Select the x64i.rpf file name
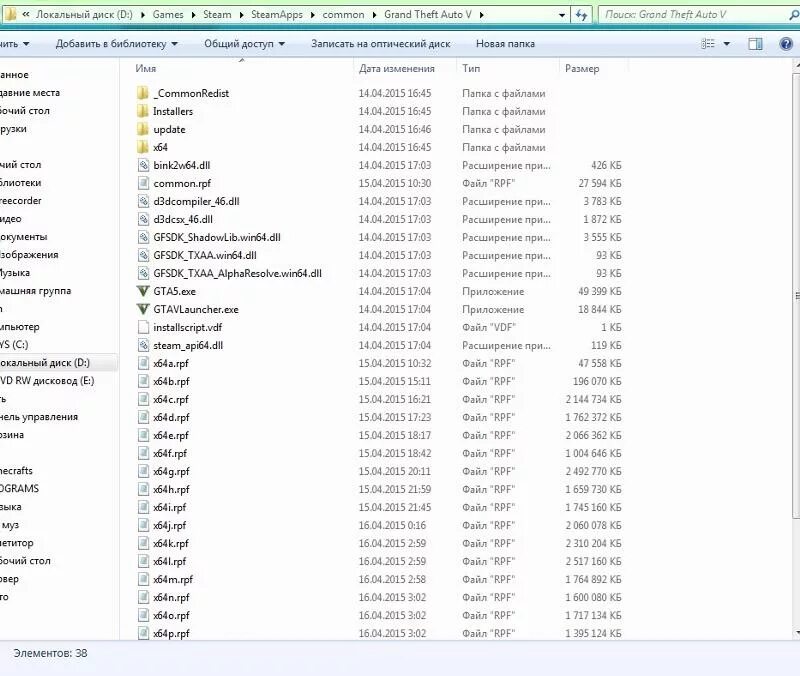This screenshot has width=800, height=676. click(x=170, y=507)
